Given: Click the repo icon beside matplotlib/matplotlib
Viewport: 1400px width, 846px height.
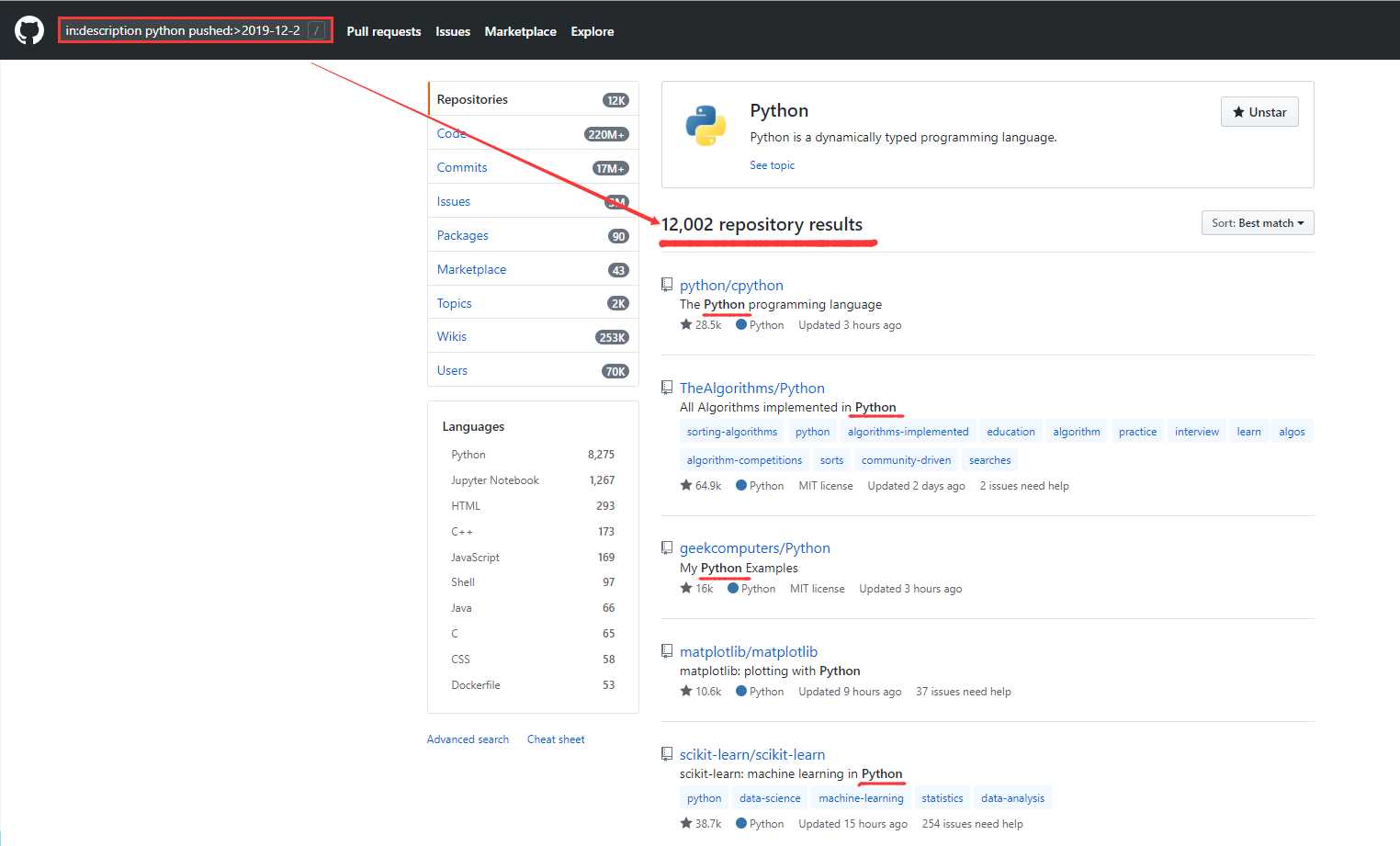Looking at the screenshot, I should click(x=667, y=651).
